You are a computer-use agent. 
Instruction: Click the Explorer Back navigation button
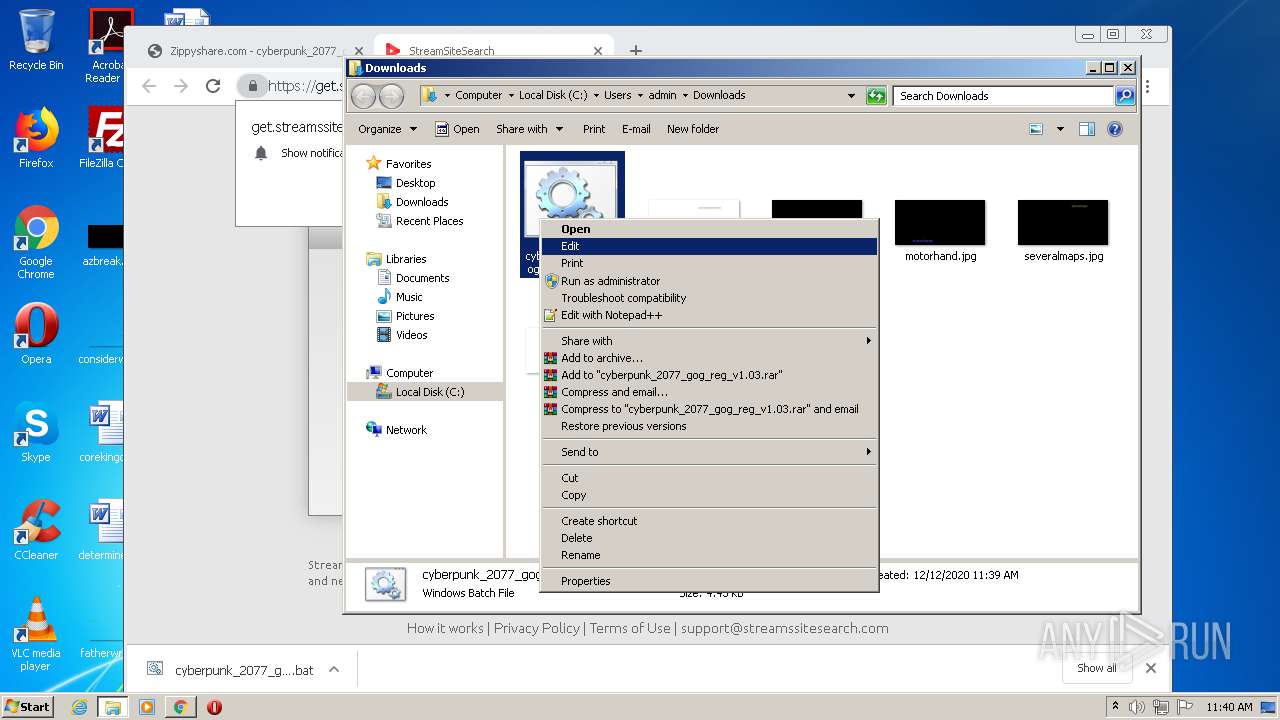click(363, 96)
